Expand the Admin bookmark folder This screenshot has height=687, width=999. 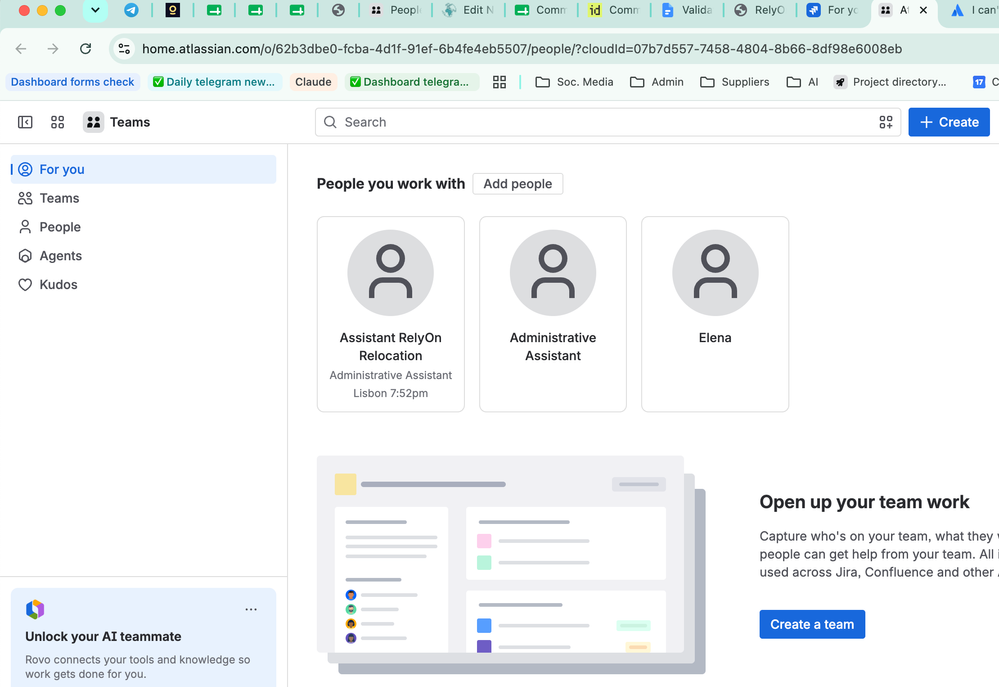tap(657, 82)
